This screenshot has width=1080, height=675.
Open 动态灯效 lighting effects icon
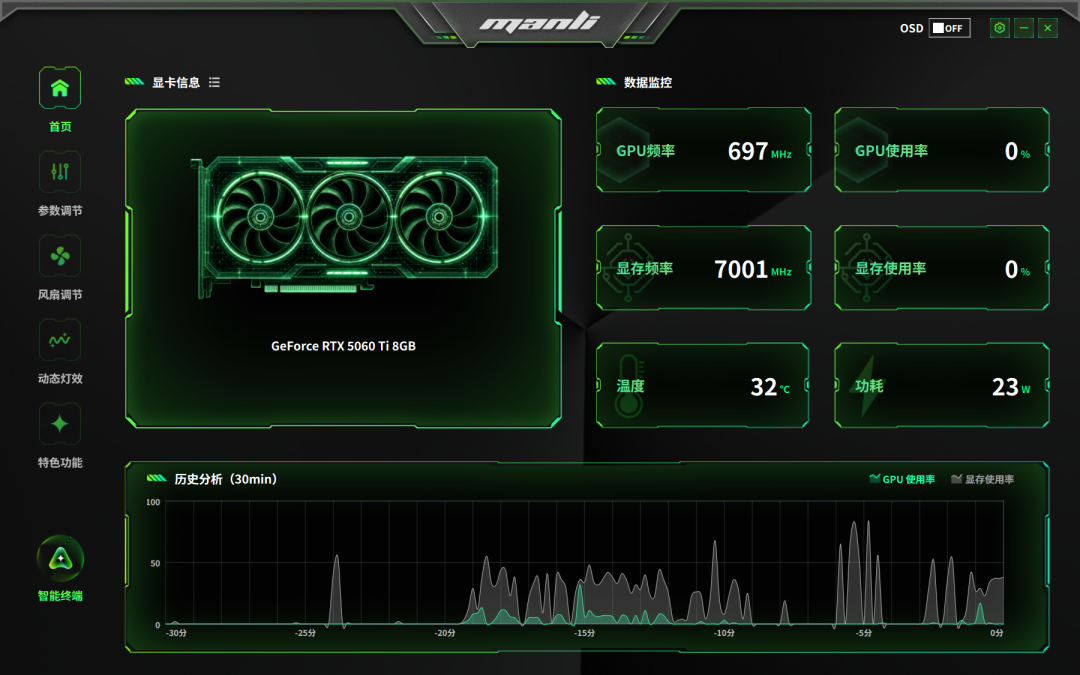(60, 340)
